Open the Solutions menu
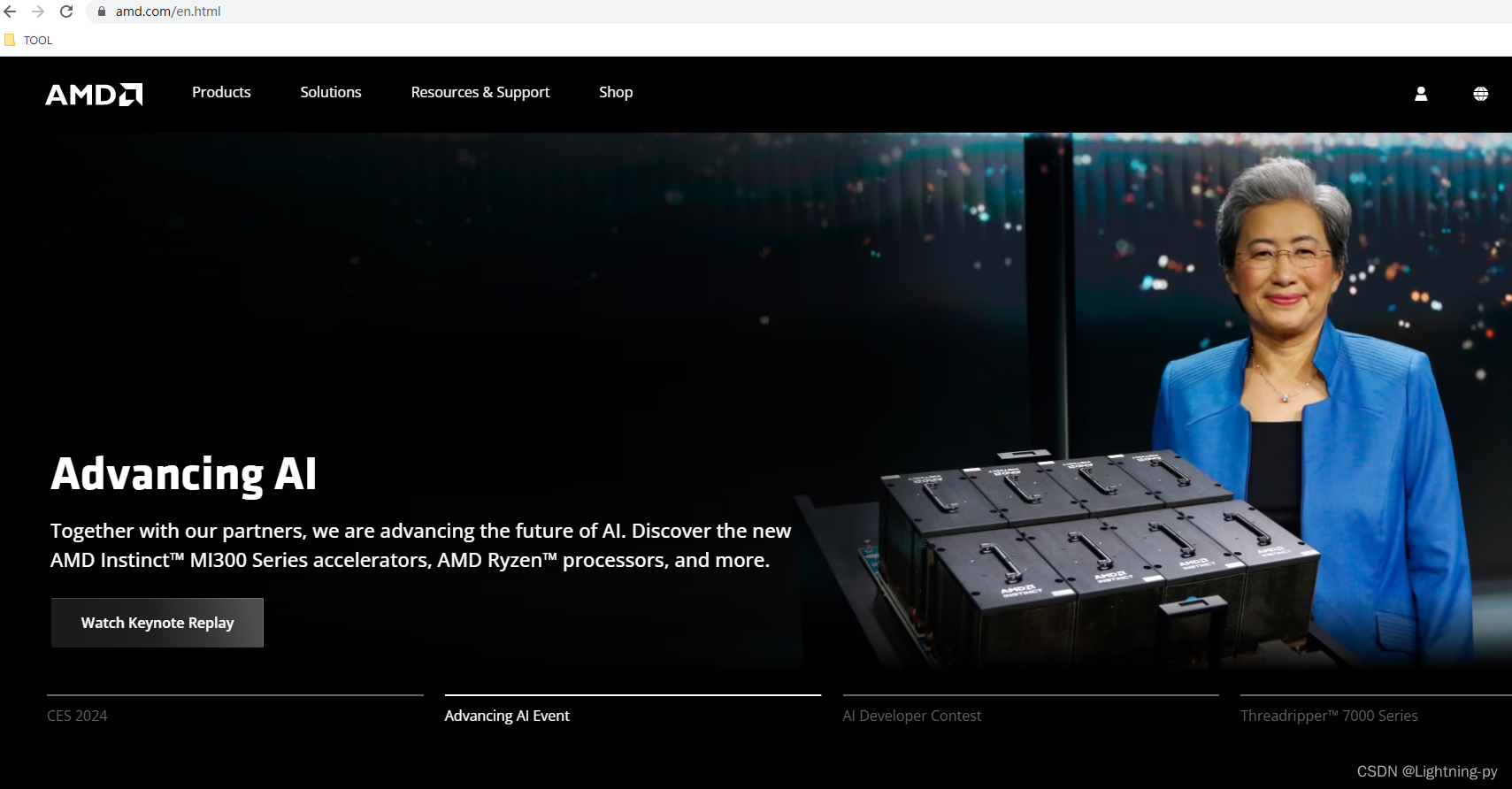This screenshot has height=789, width=1512. point(331,92)
